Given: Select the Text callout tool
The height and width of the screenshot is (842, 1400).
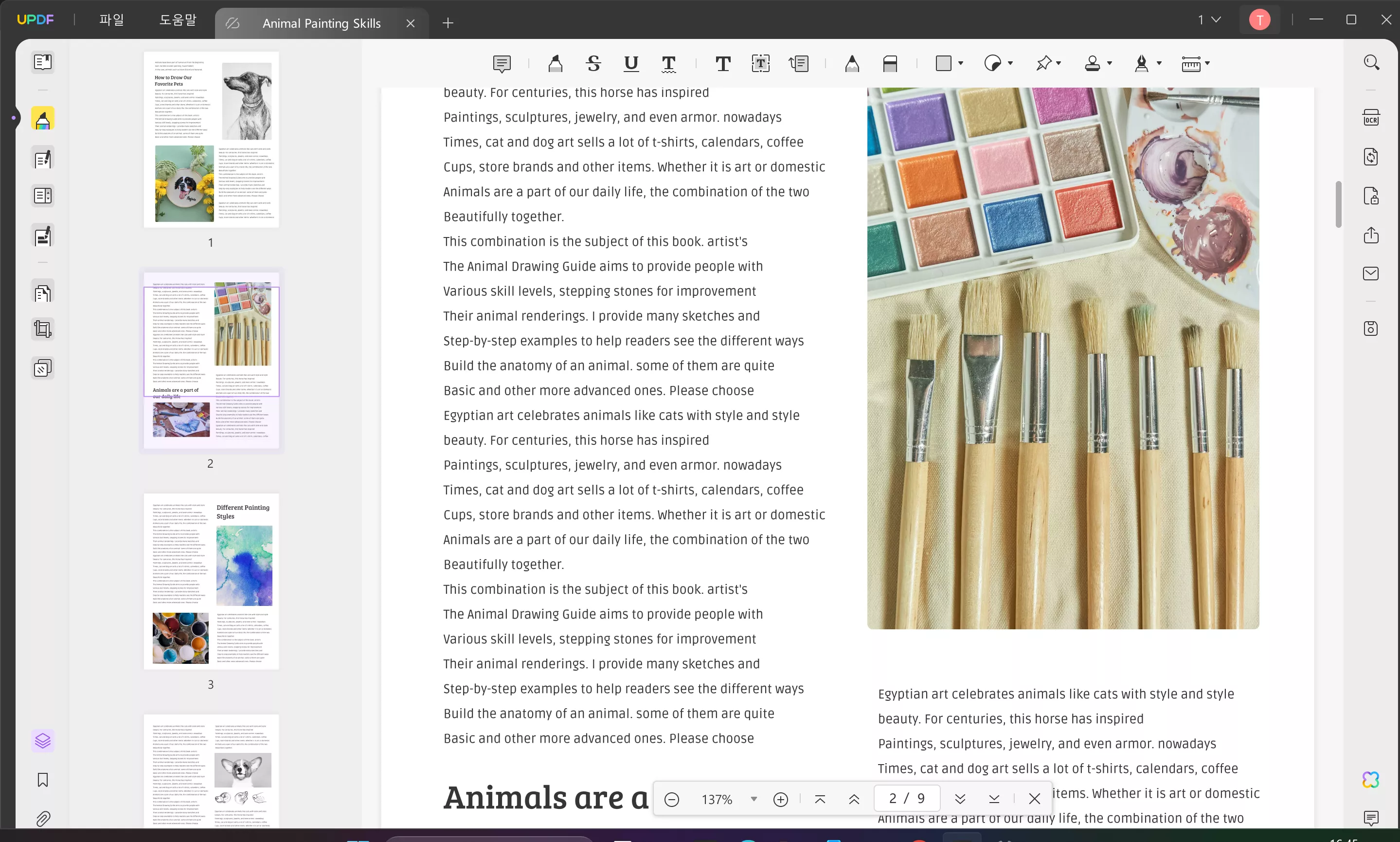Looking at the screenshot, I should tap(798, 64).
